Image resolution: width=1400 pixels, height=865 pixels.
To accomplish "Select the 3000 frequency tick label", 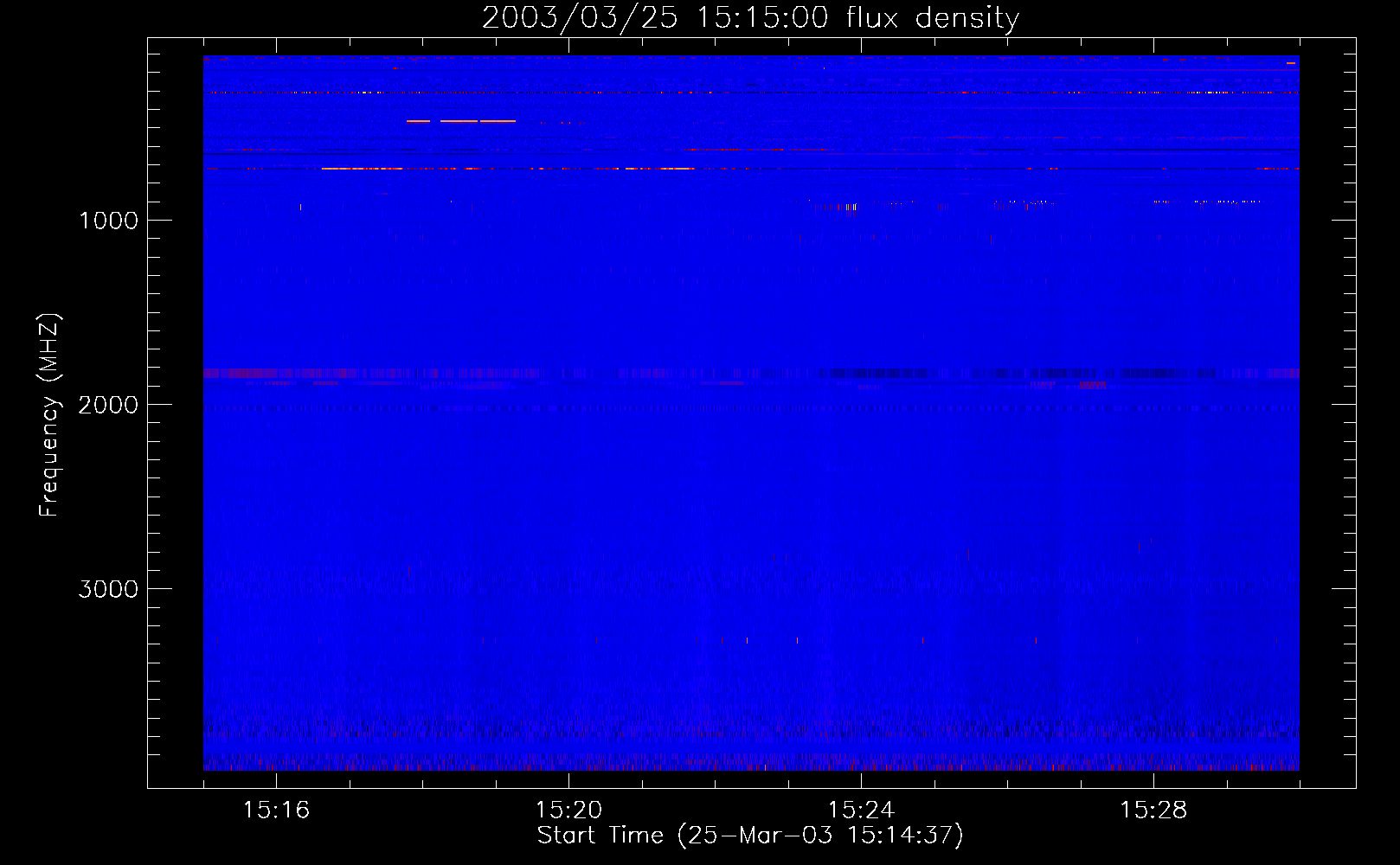I will [x=108, y=589].
